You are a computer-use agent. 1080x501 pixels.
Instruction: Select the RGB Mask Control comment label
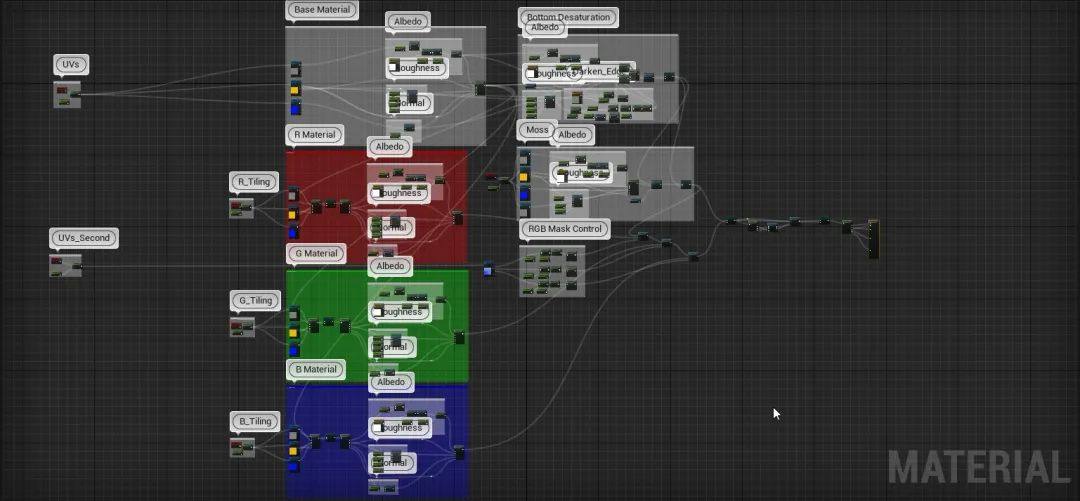564,229
